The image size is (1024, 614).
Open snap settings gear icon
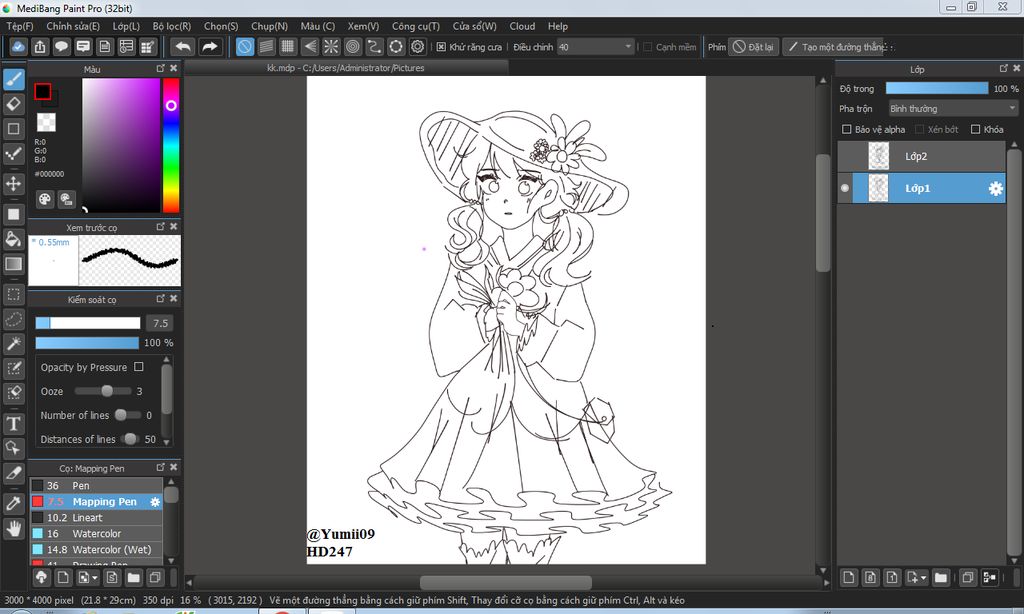[417, 47]
